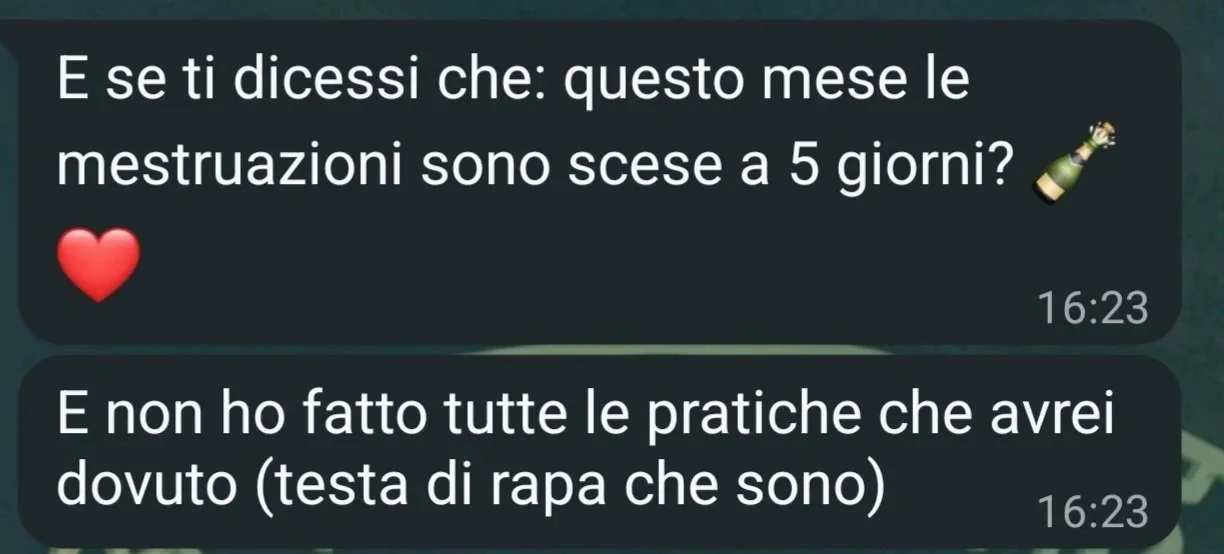Click the word "mestruazioni"
1224x554 pixels.
point(231,167)
